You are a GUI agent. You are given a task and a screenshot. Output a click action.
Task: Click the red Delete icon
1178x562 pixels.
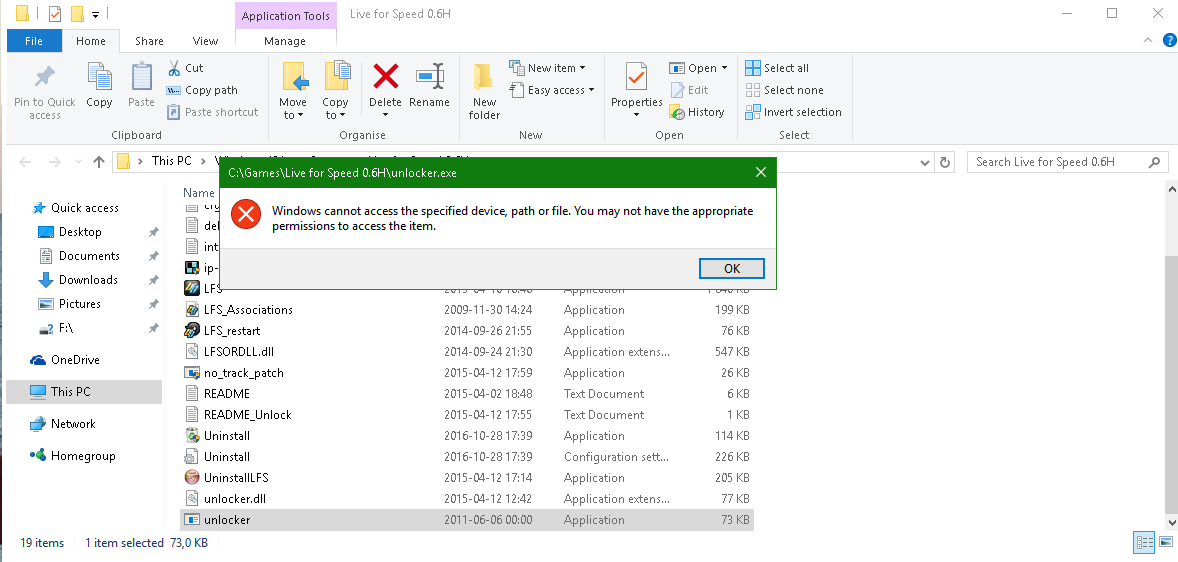[385, 77]
